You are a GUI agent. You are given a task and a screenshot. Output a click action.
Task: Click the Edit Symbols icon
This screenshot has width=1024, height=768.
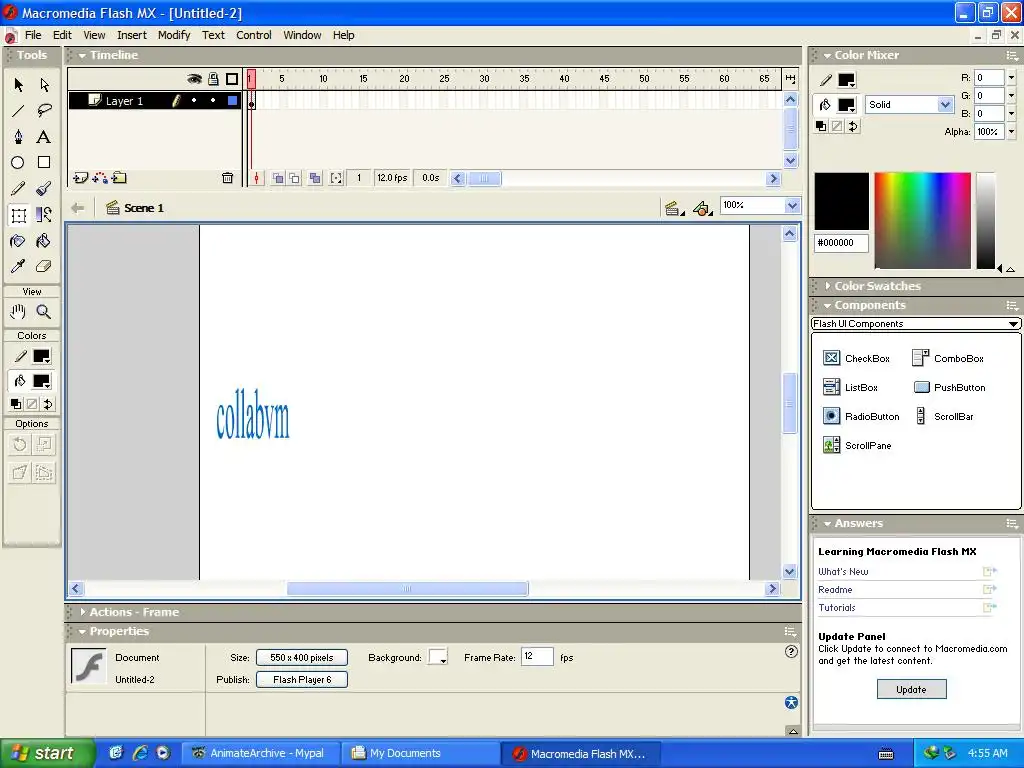(x=703, y=208)
